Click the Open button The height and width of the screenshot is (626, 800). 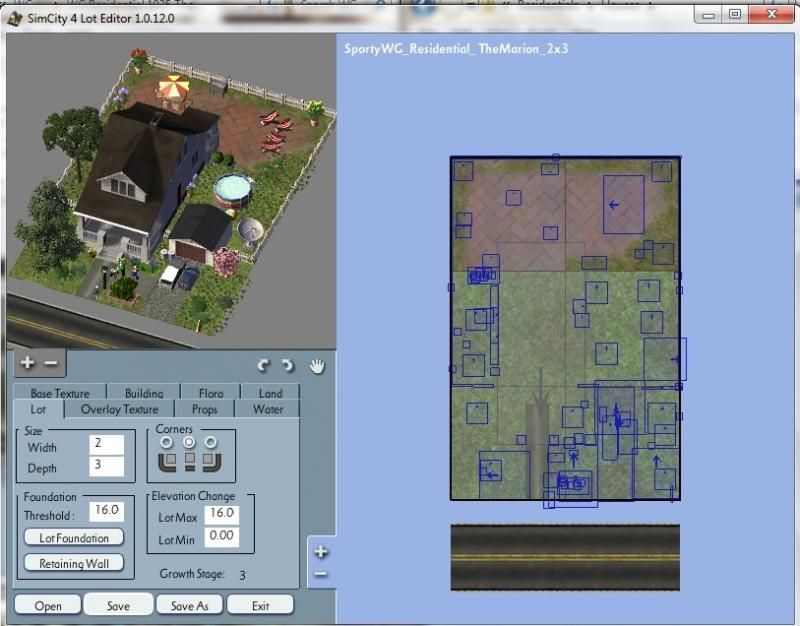[x=48, y=605]
